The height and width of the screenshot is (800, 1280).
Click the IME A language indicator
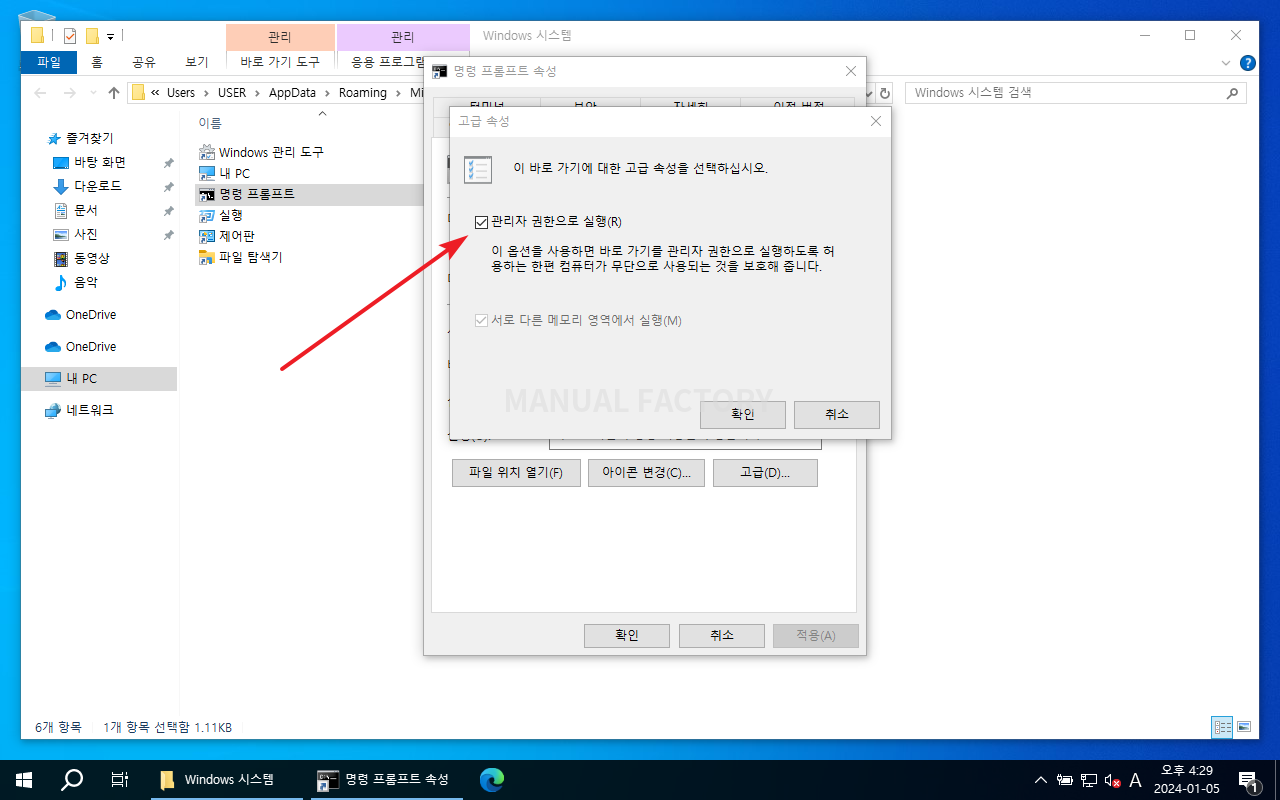click(x=1135, y=780)
